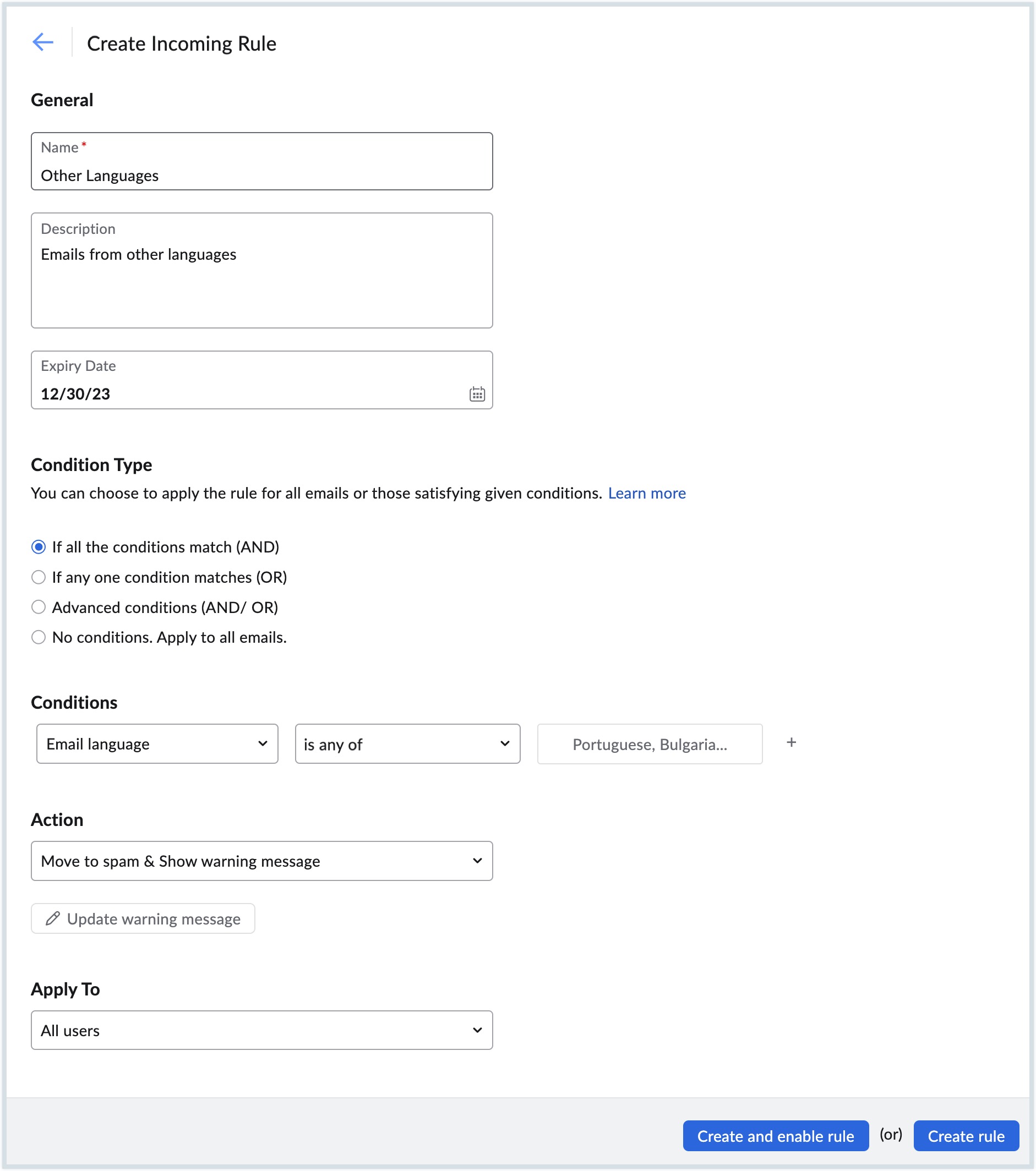Choose 'If any one condition matches (OR)'
The image size is (1036, 1171).
click(39, 577)
